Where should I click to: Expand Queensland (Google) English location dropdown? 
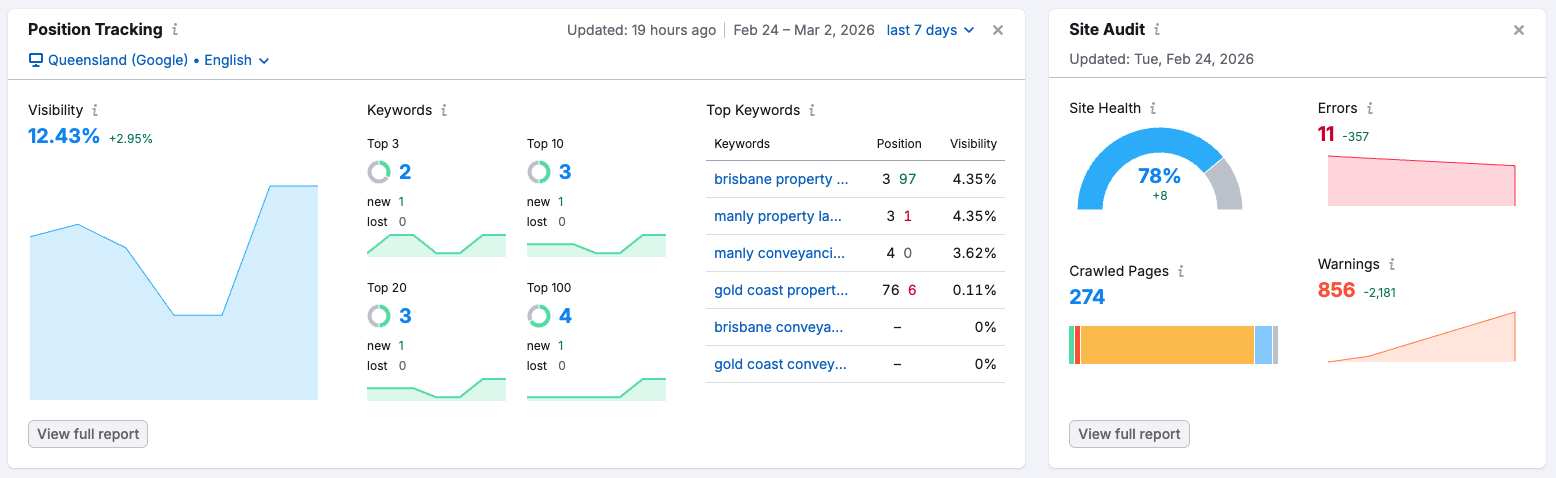coord(149,60)
